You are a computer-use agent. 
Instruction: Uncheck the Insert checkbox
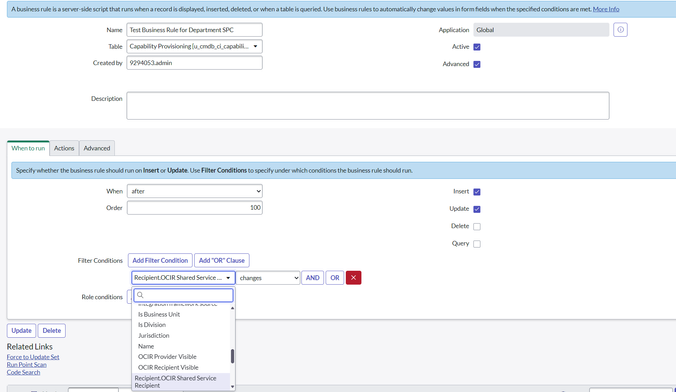477,192
